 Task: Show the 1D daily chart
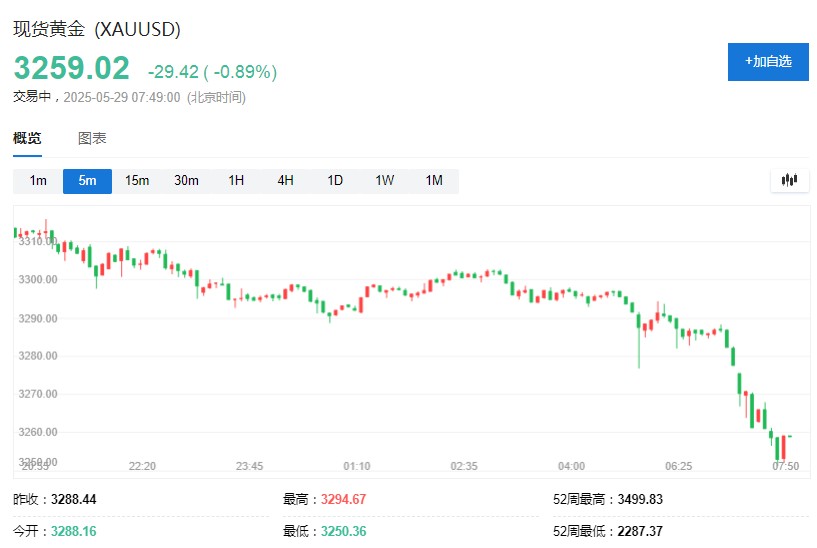click(335, 181)
